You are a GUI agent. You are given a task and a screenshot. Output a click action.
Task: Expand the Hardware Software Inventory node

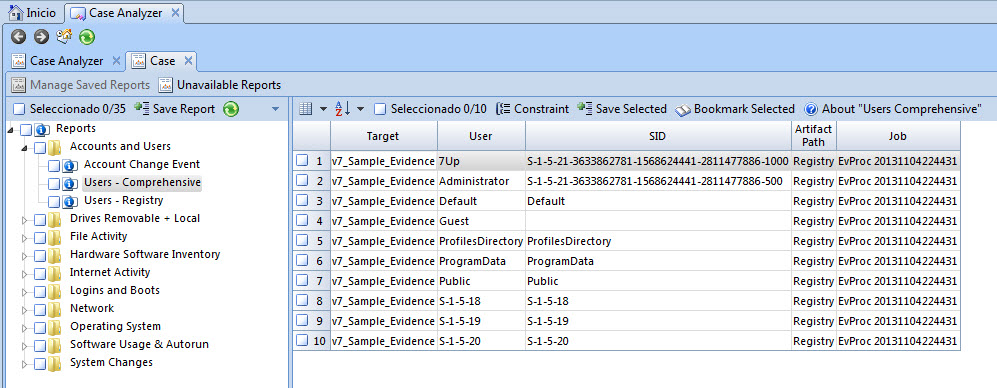click(25, 256)
